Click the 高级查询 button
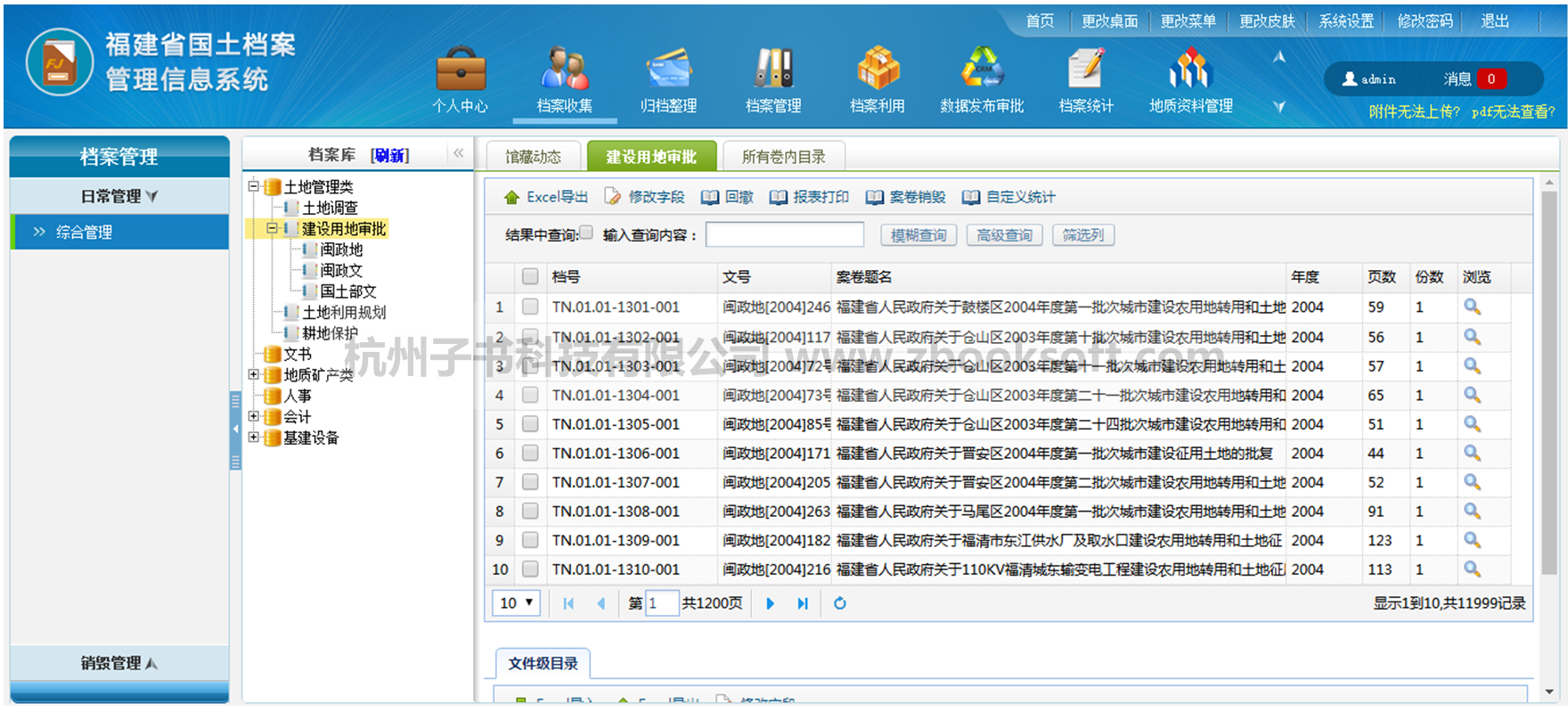The width and height of the screenshot is (1568, 712). click(x=1004, y=235)
